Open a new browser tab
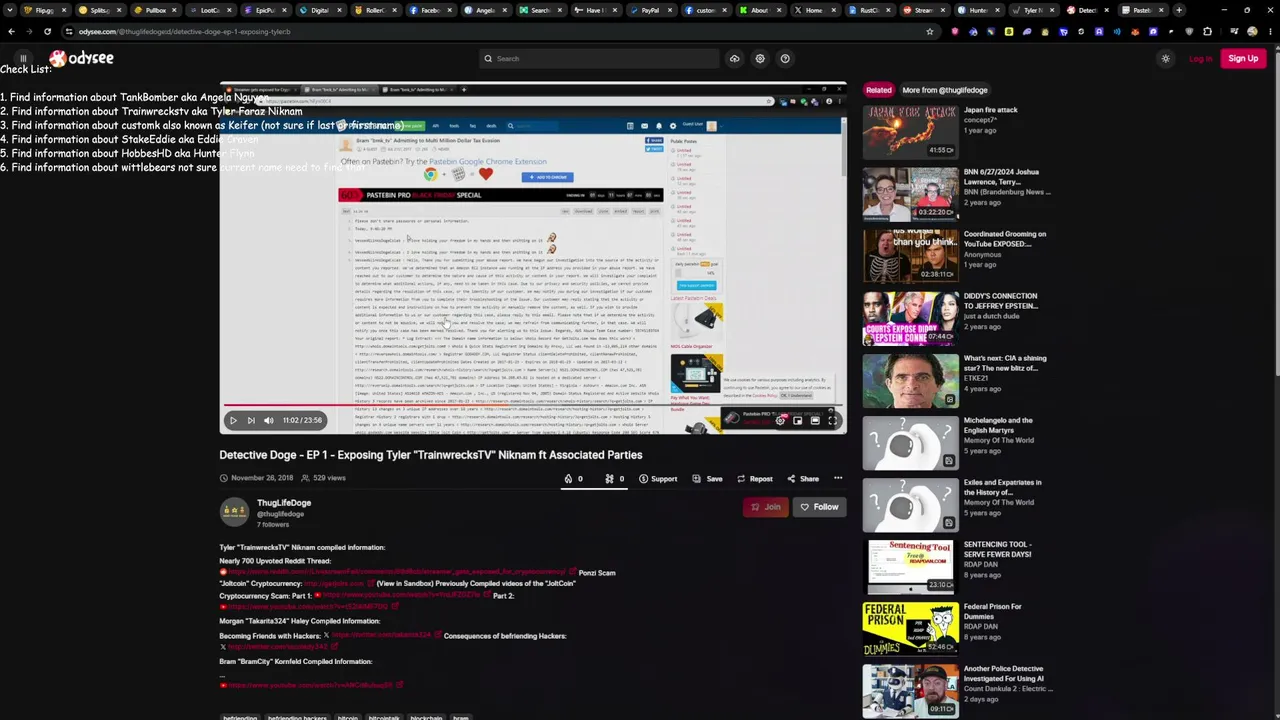Image resolution: width=1280 pixels, height=720 pixels. [x=1179, y=10]
